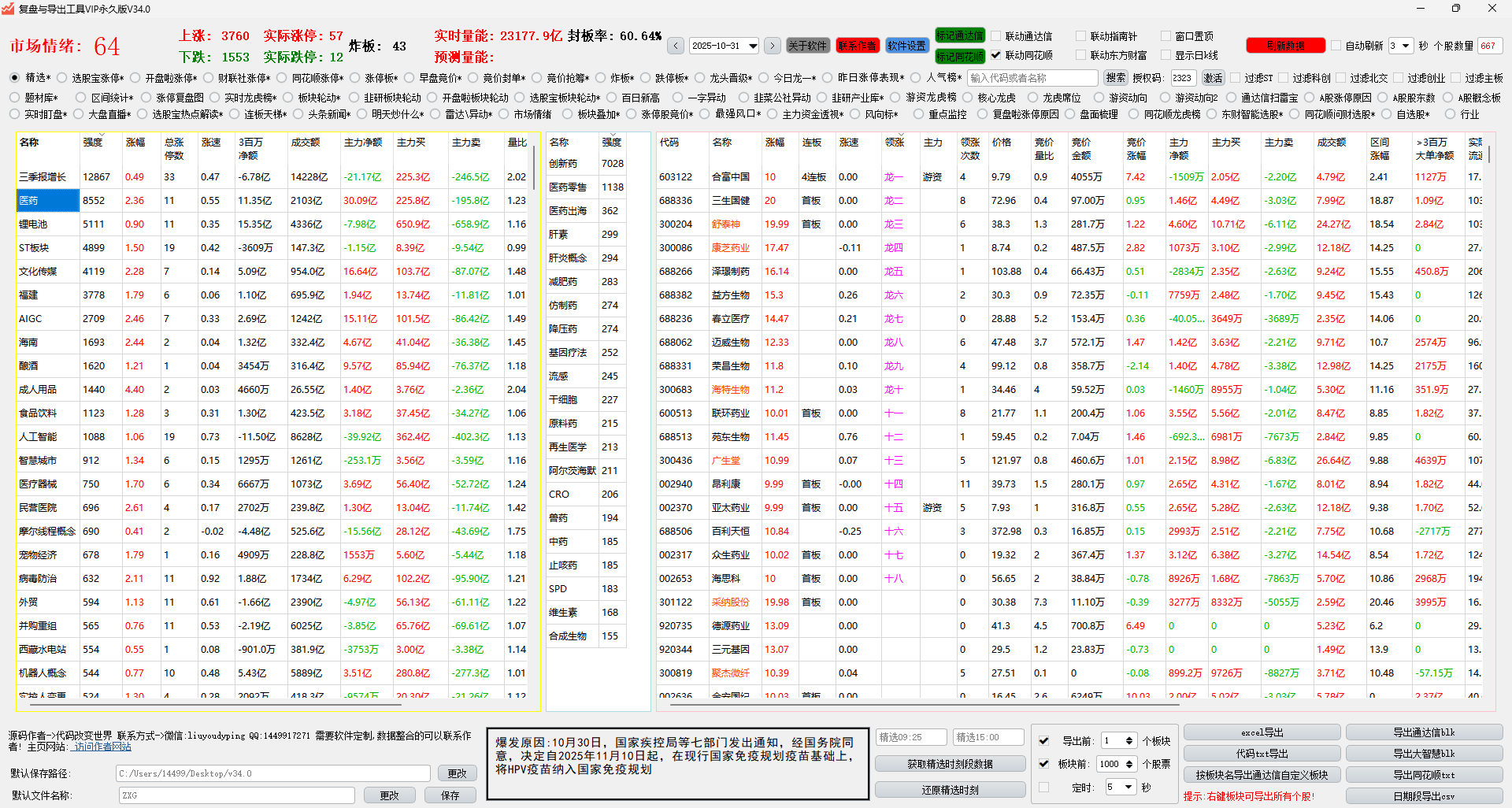Sort stock table by 连板 column header
The height and width of the screenshot is (808, 1512).
click(811, 143)
